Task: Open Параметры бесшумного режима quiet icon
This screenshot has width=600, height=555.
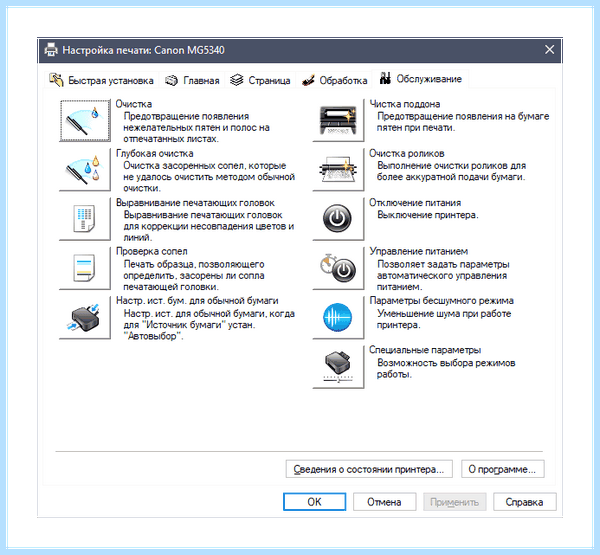Action: [338, 318]
